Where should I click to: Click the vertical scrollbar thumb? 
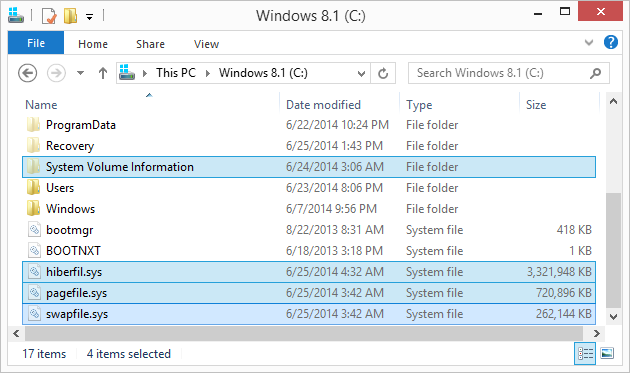pyautogui.click(x=613, y=250)
